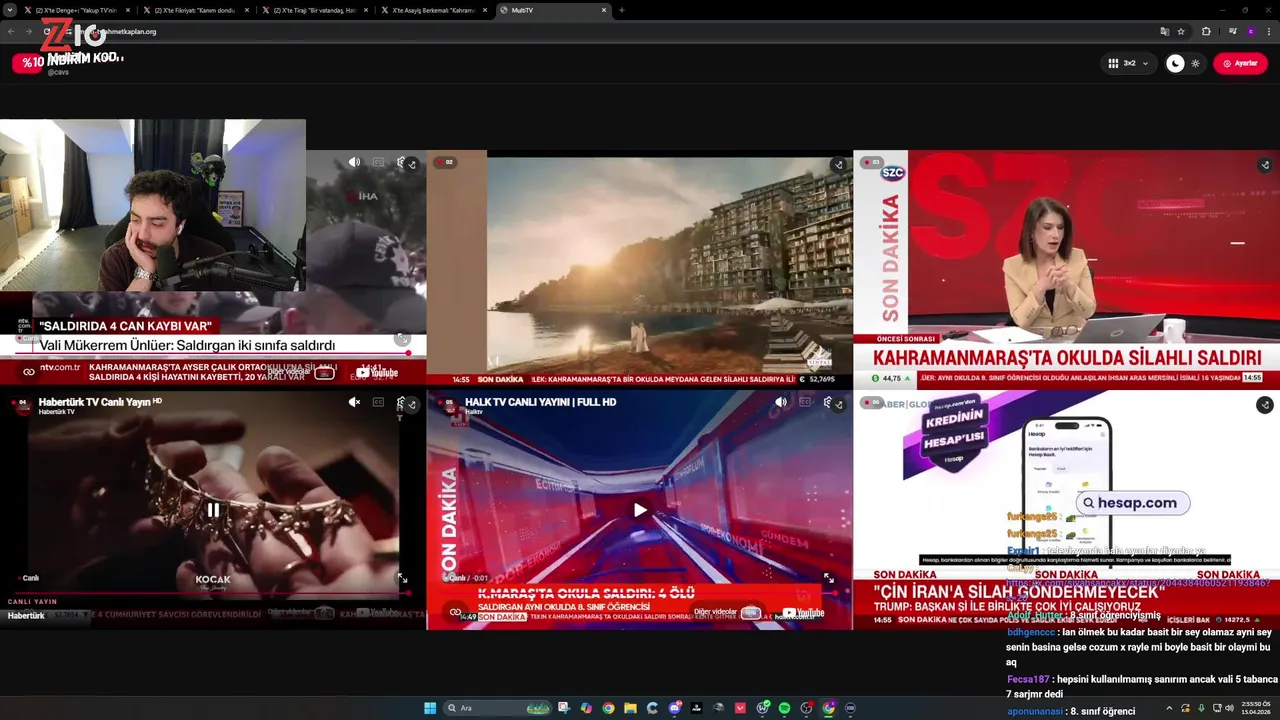Pause the Habertürk TV video
The height and width of the screenshot is (720, 1280).
[x=213, y=510]
